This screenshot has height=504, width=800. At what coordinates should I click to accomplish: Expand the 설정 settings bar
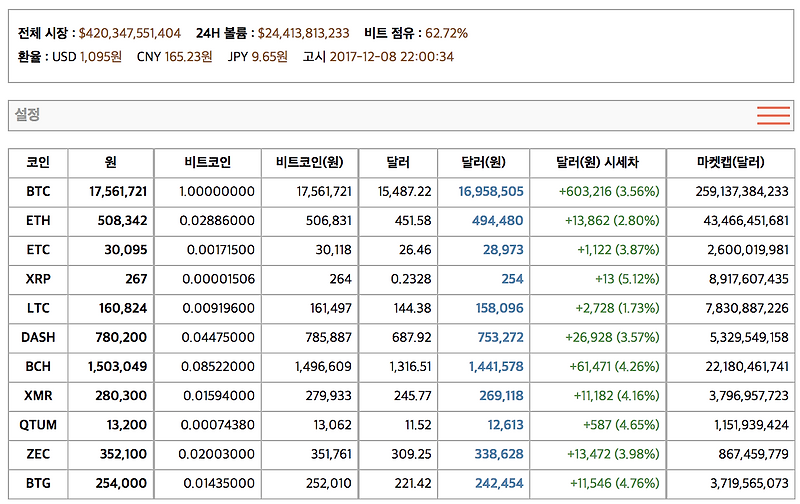coord(401,115)
